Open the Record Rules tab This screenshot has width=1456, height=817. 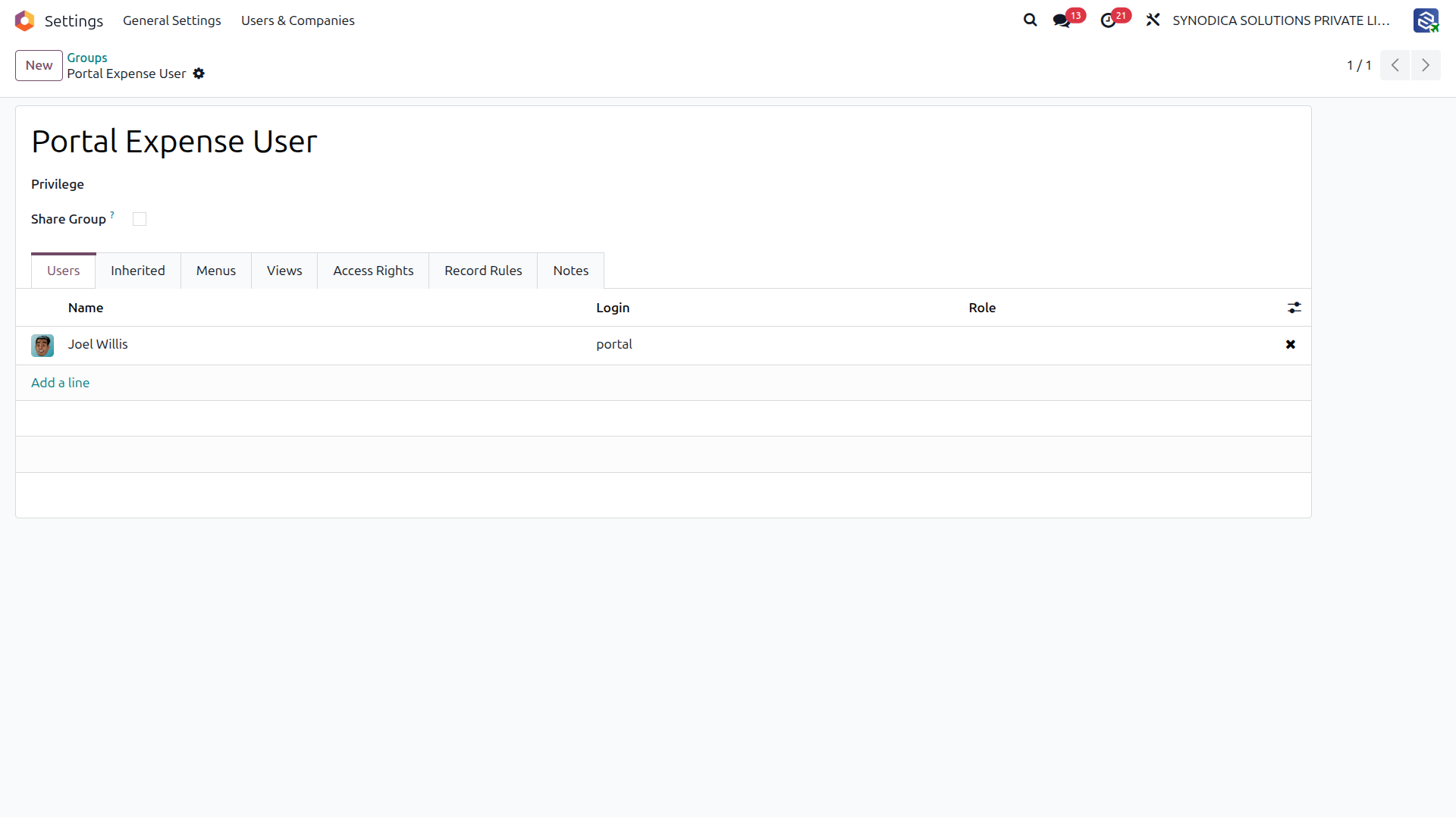pyautogui.click(x=483, y=271)
